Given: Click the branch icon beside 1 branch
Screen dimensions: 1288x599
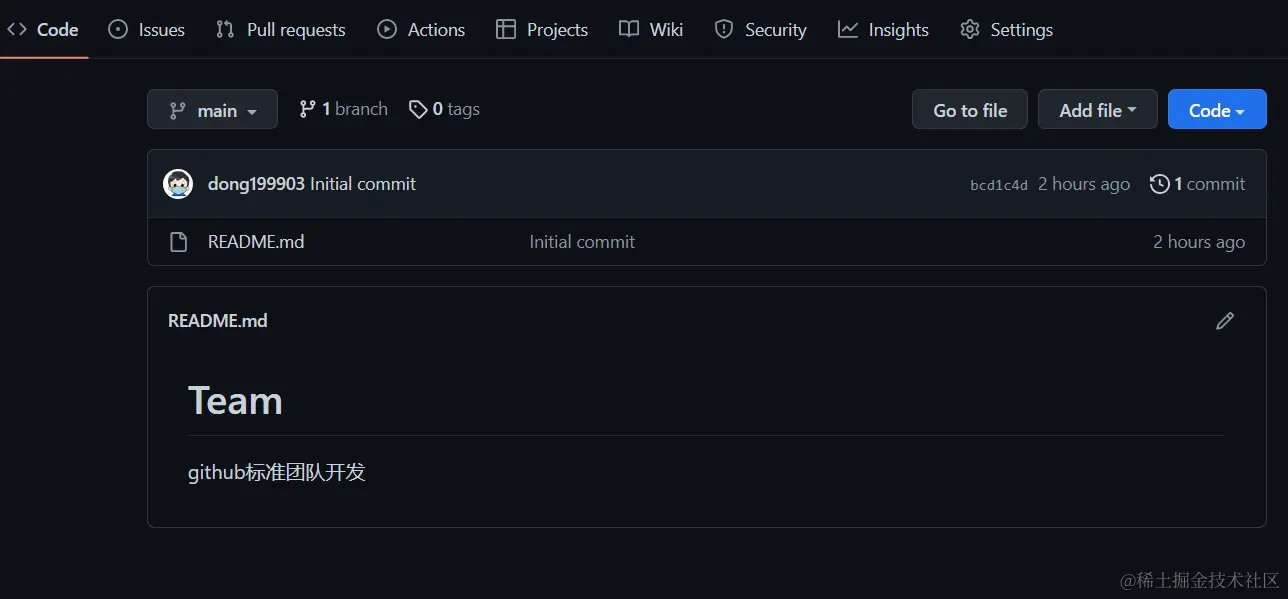Looking at the screenshot, I should click(308, 110).
